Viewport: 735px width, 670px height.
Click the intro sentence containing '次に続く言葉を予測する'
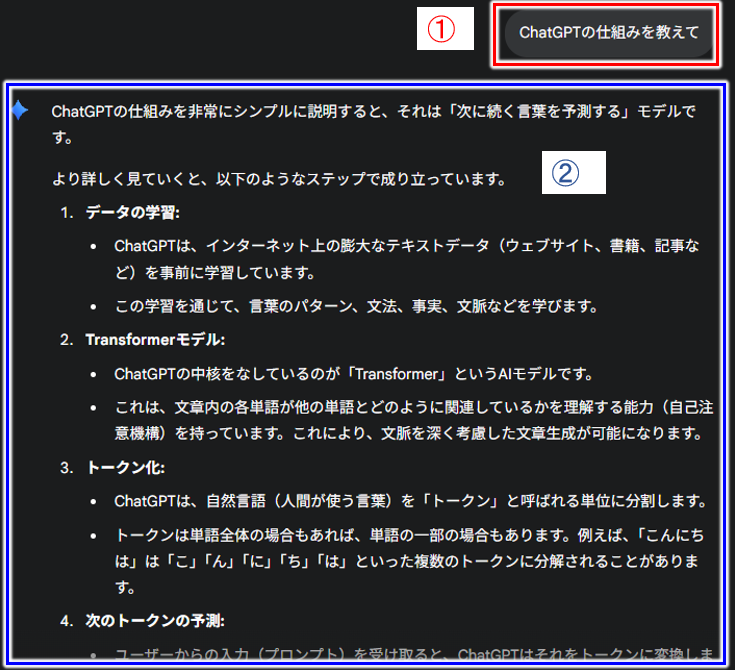tap(374, 124)
